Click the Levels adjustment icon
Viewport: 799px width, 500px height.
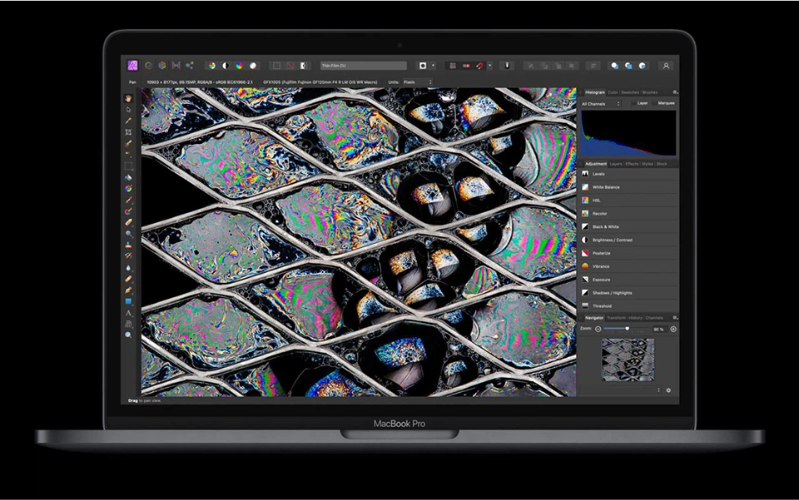[x=586, y=173]
